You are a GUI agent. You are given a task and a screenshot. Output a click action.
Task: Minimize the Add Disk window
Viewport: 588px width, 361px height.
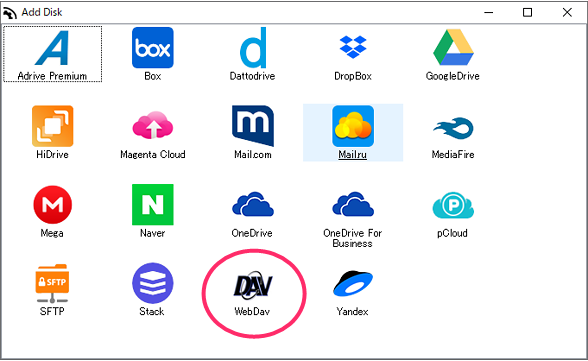coord(489,12)
